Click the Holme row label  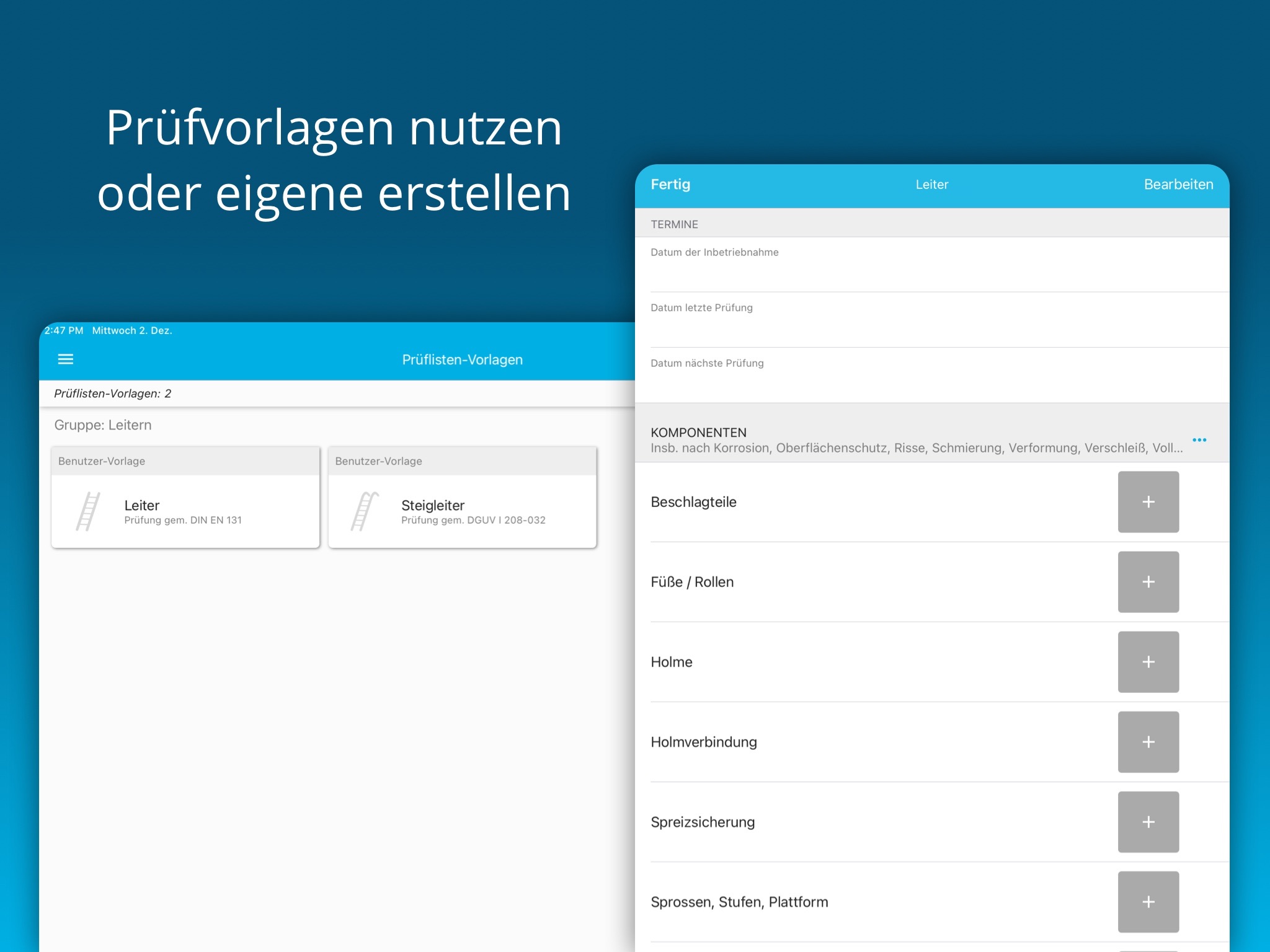[x=672, y=662]
